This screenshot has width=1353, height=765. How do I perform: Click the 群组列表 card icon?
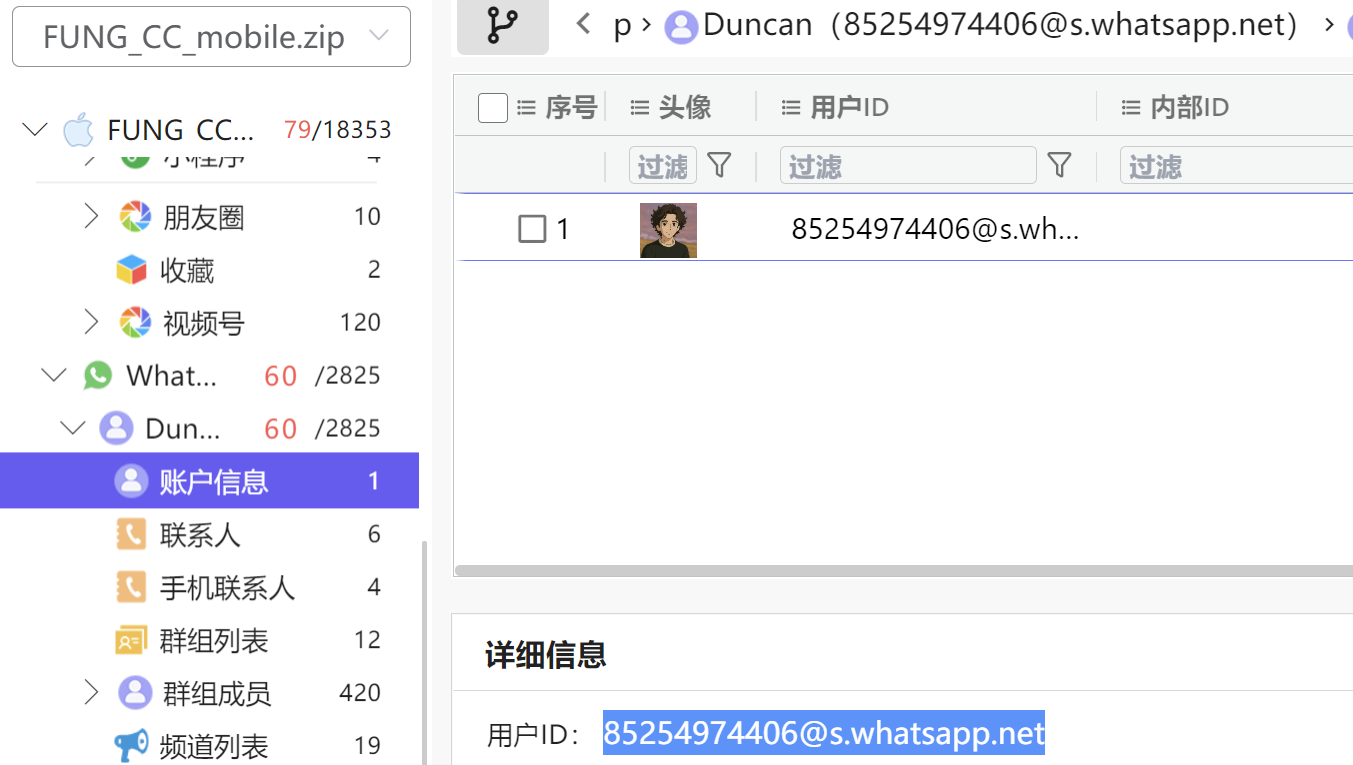coord(132,641)
